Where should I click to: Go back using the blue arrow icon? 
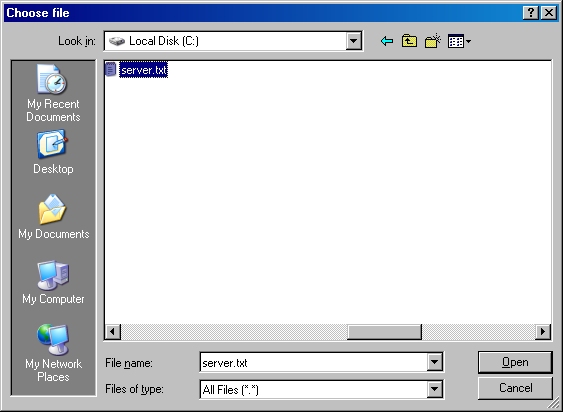(387, 41)
